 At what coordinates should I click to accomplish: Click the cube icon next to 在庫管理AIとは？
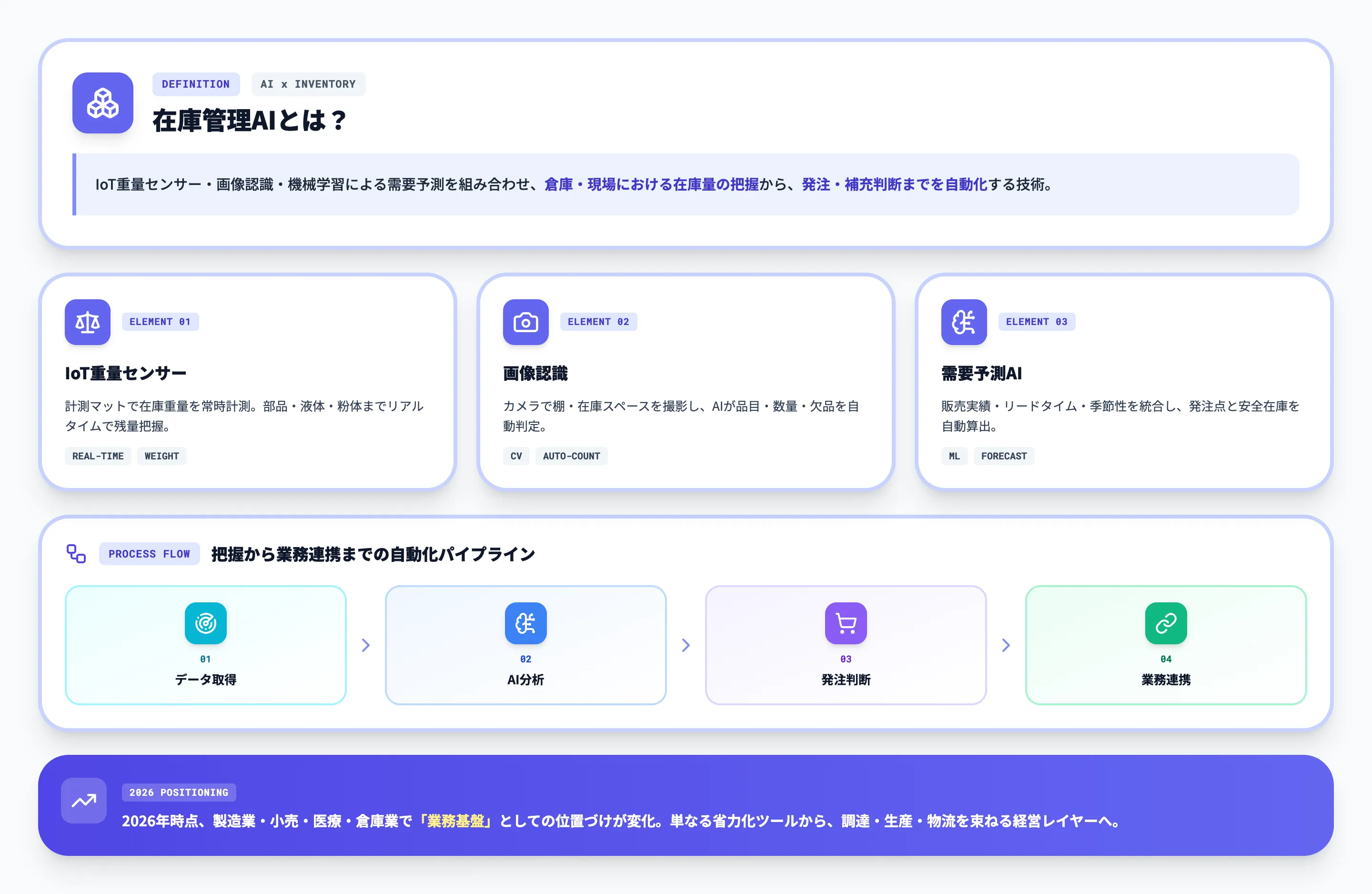102,104
